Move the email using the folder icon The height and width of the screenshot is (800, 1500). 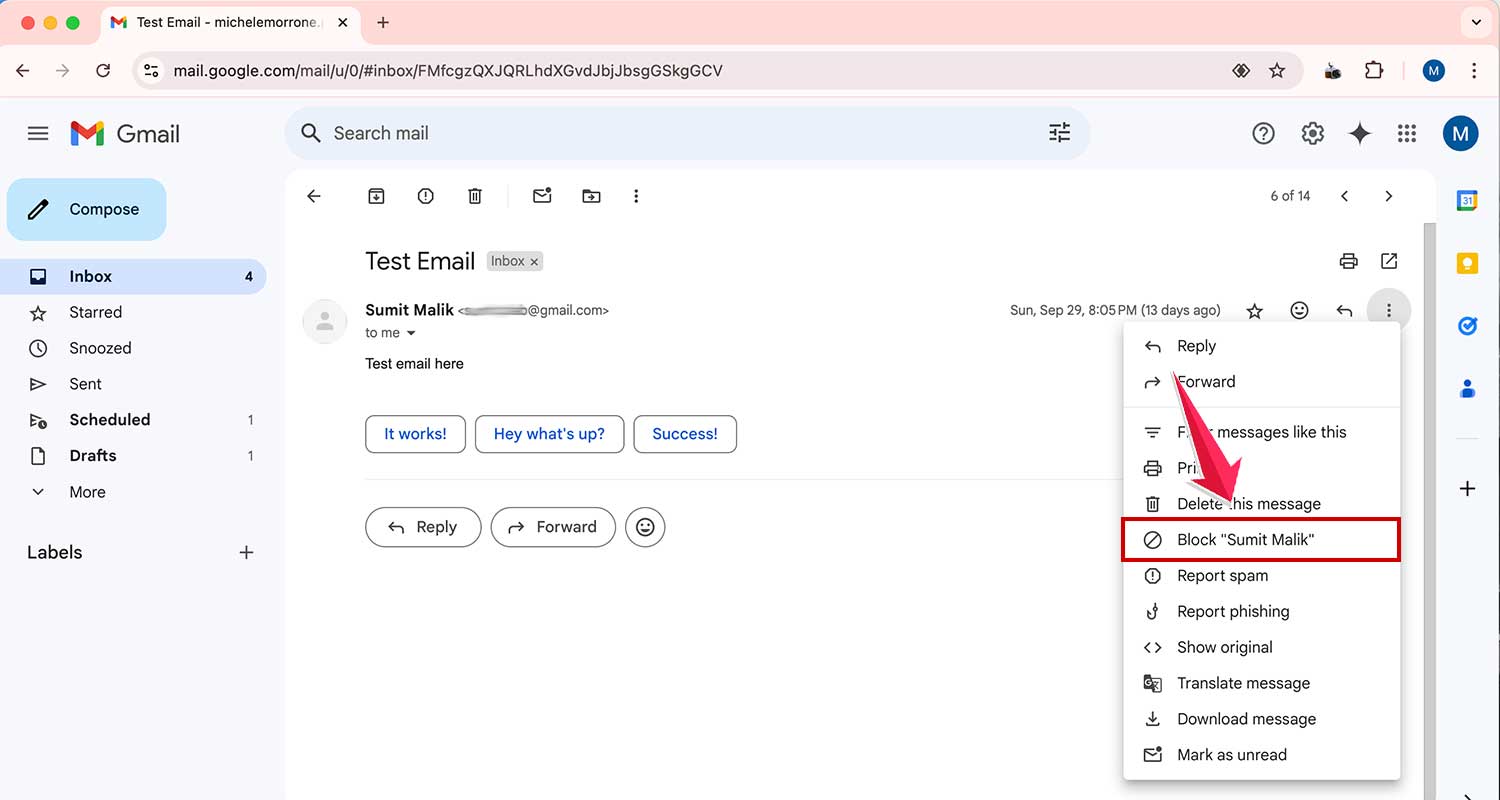[591, 196]
